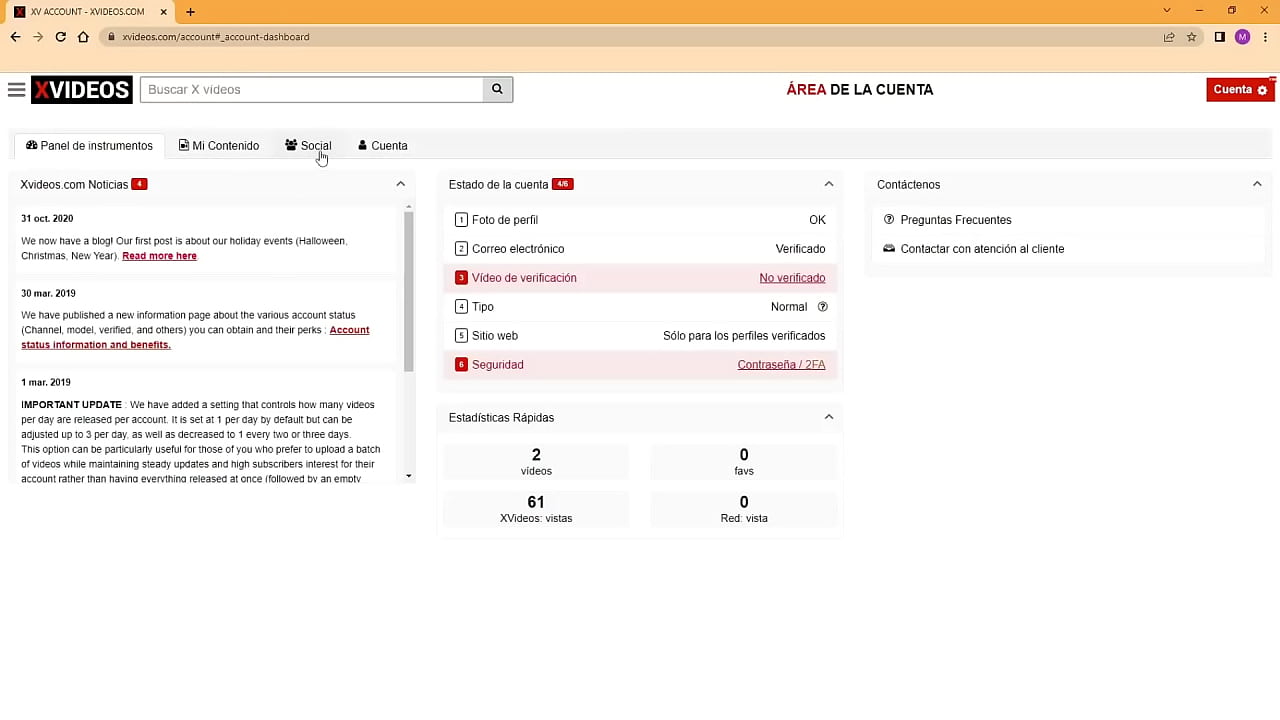Open the Cuenta tab

click(x=383, y=146)
